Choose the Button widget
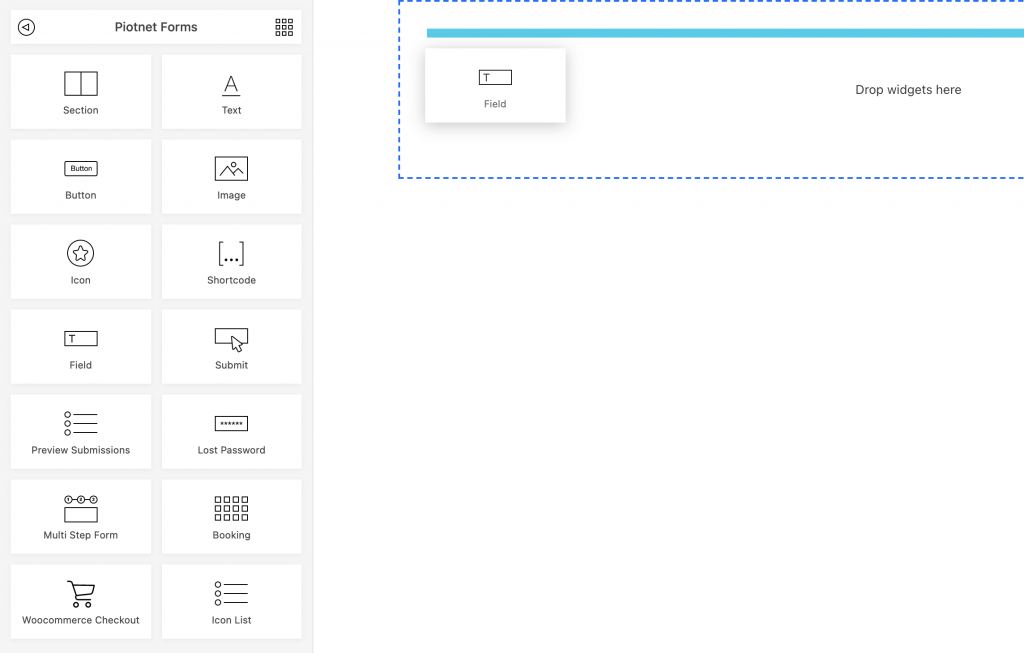This screenshot has width=1024, height=653. point(81,176)
